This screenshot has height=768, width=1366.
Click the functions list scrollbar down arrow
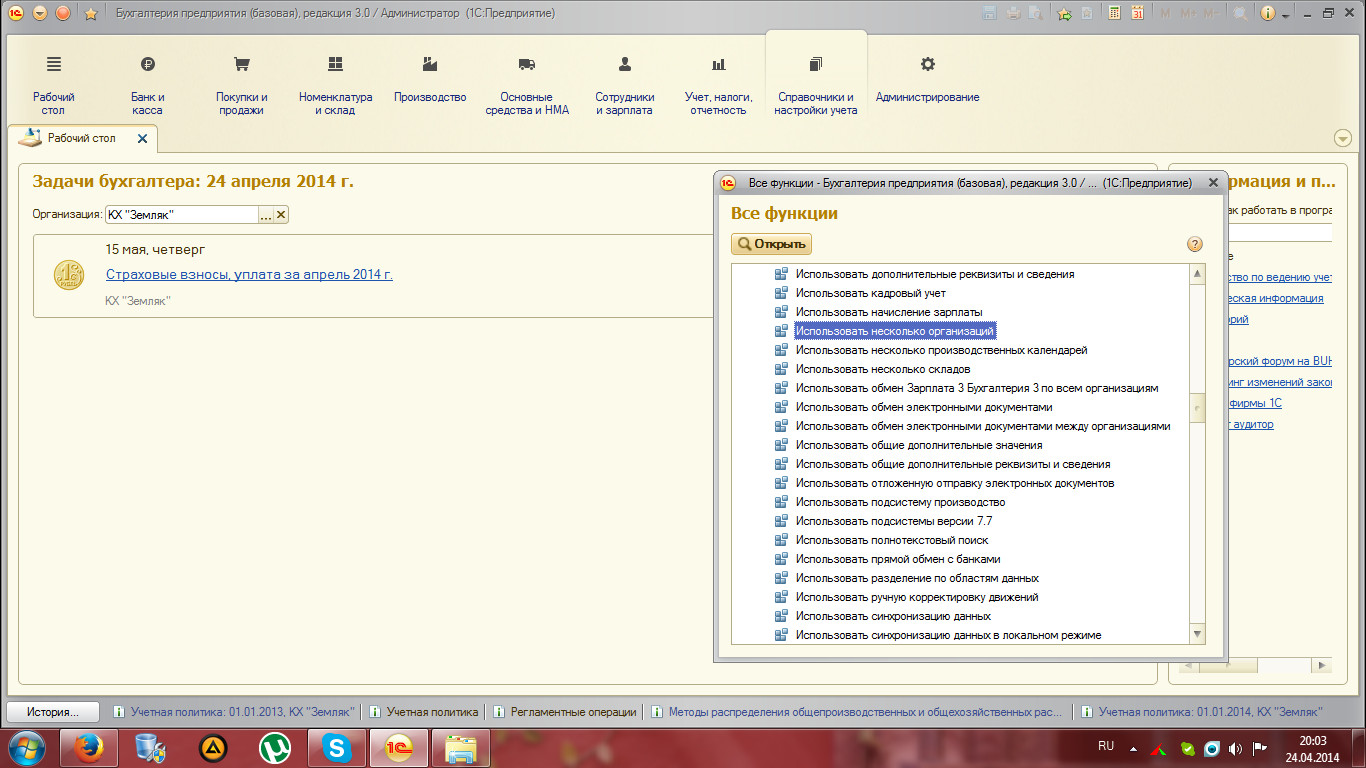coord(1197,635)
